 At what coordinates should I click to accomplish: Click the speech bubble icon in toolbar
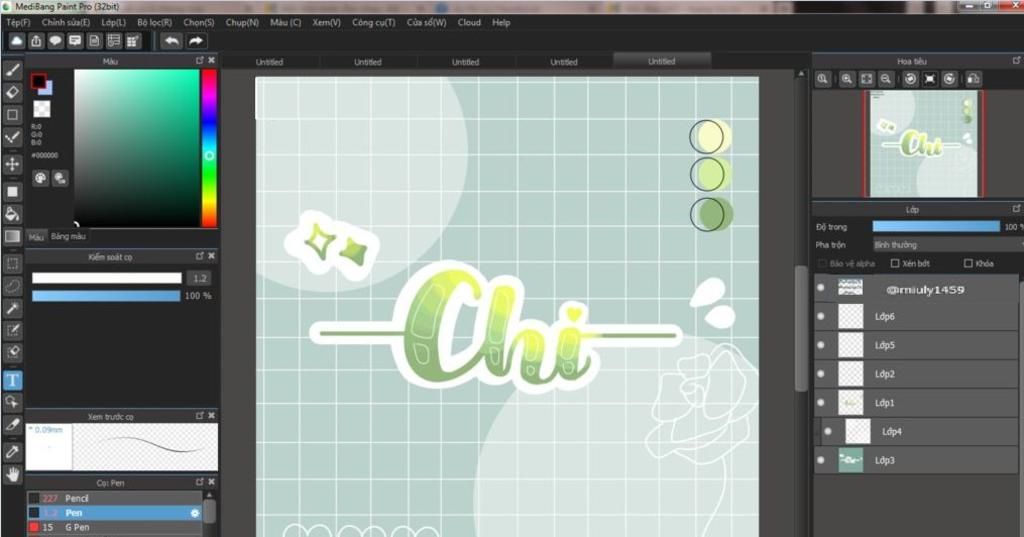click(56, 41)
